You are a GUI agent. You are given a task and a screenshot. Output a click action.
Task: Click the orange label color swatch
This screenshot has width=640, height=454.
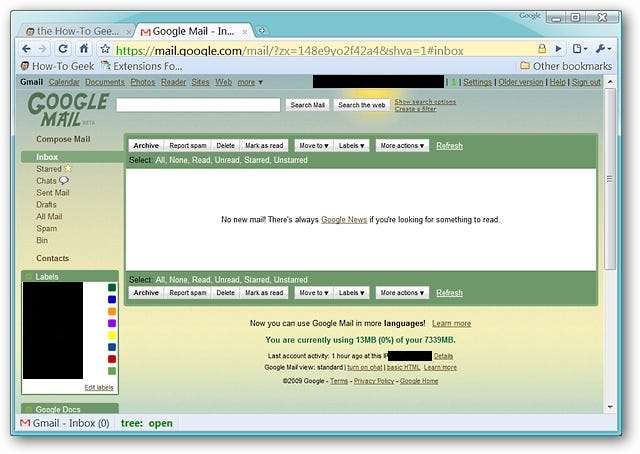[112, 312]
